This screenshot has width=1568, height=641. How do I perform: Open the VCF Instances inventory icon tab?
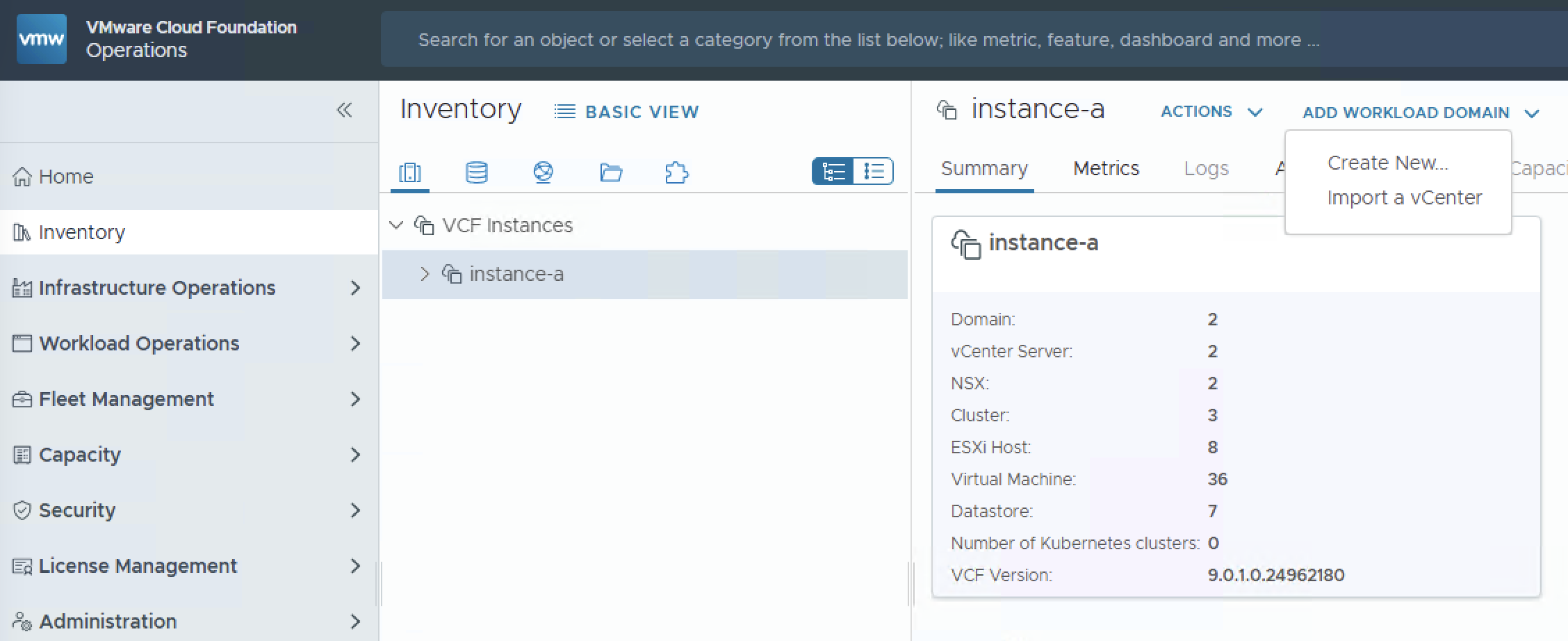pos(410,172)
